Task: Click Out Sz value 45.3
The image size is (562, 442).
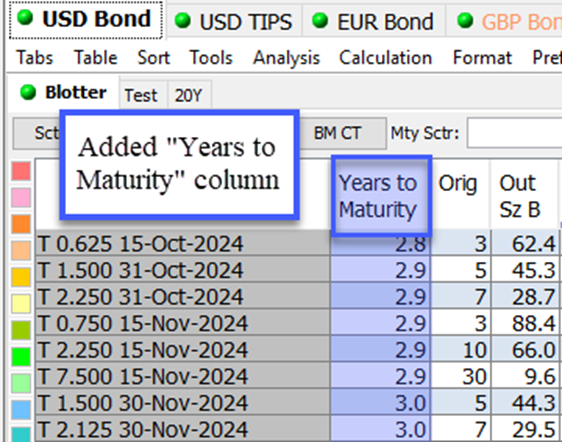Action: pyautogui.click(x=525, y=270)
